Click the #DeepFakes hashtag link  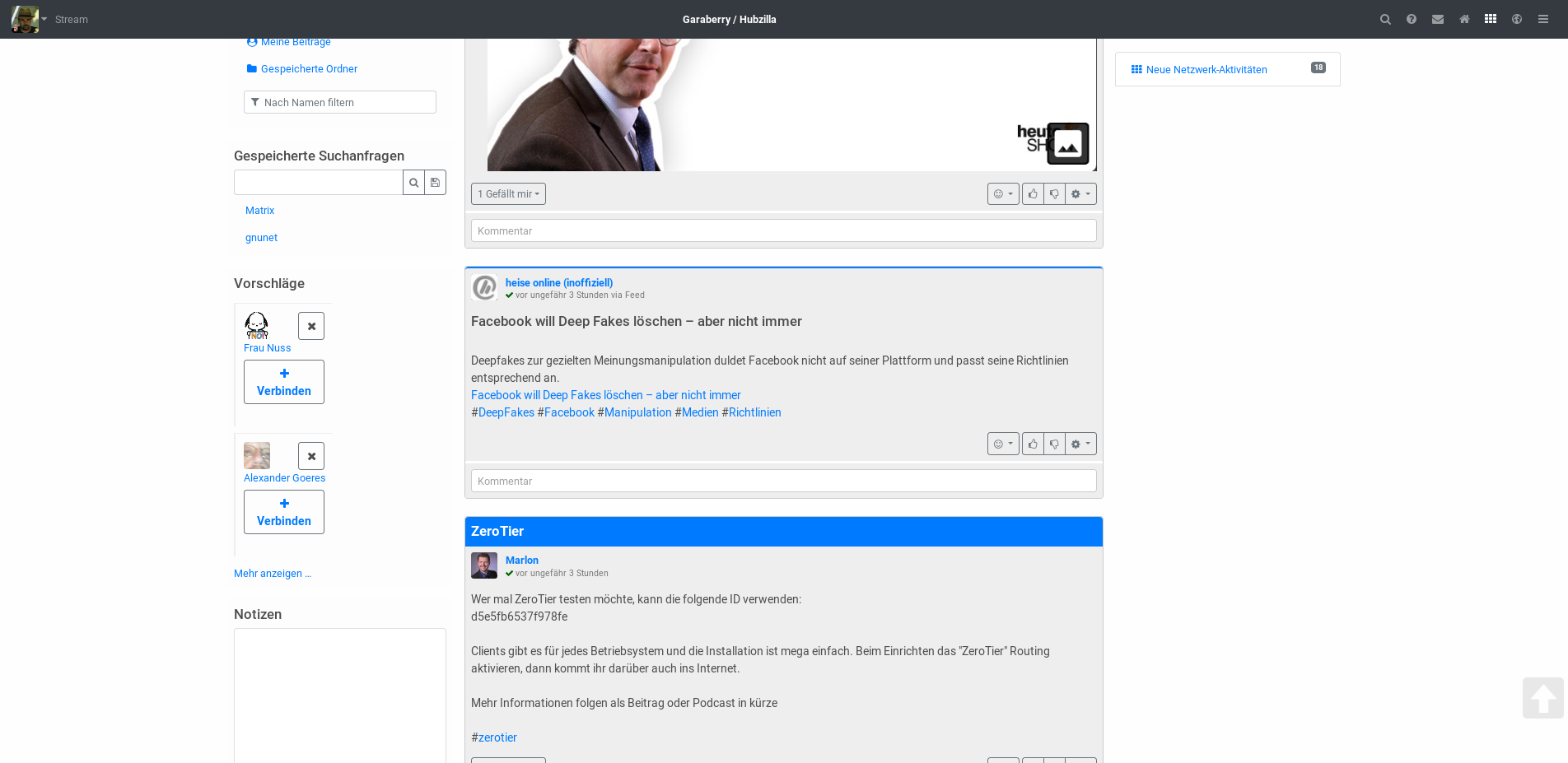pyautogui.click(x=506, y=412)
